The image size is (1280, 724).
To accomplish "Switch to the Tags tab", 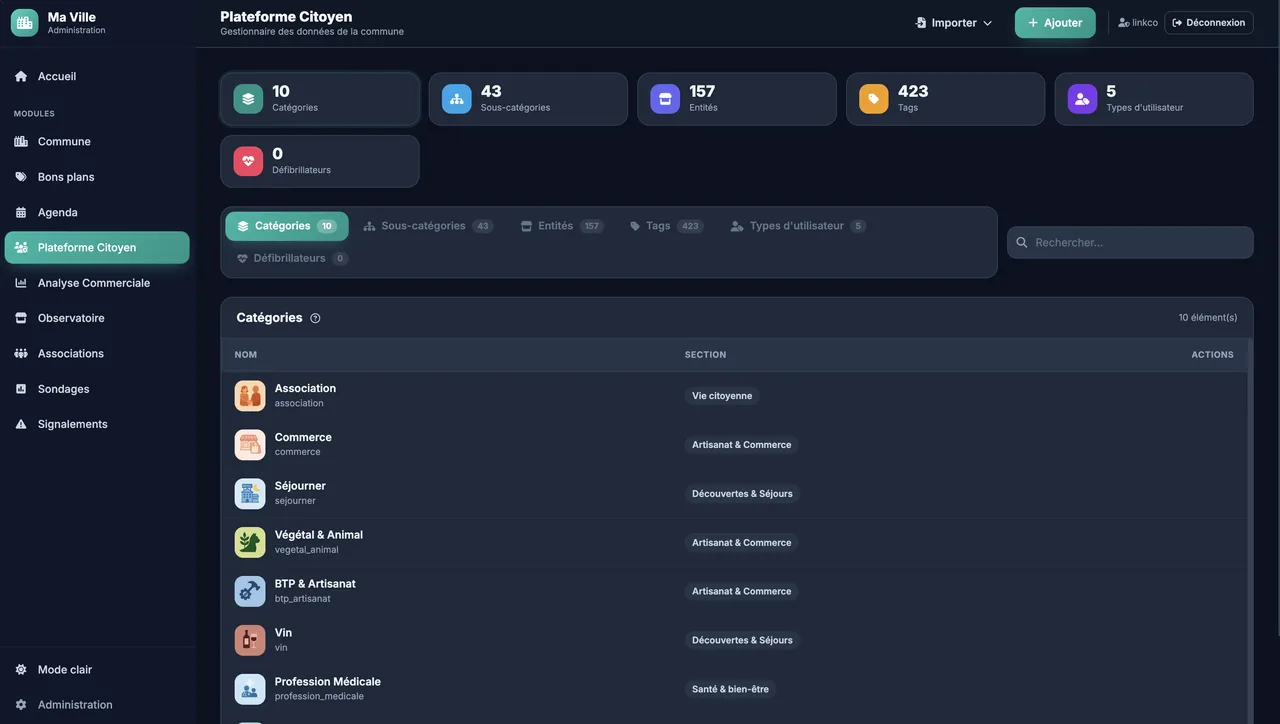I will point(666,226).
